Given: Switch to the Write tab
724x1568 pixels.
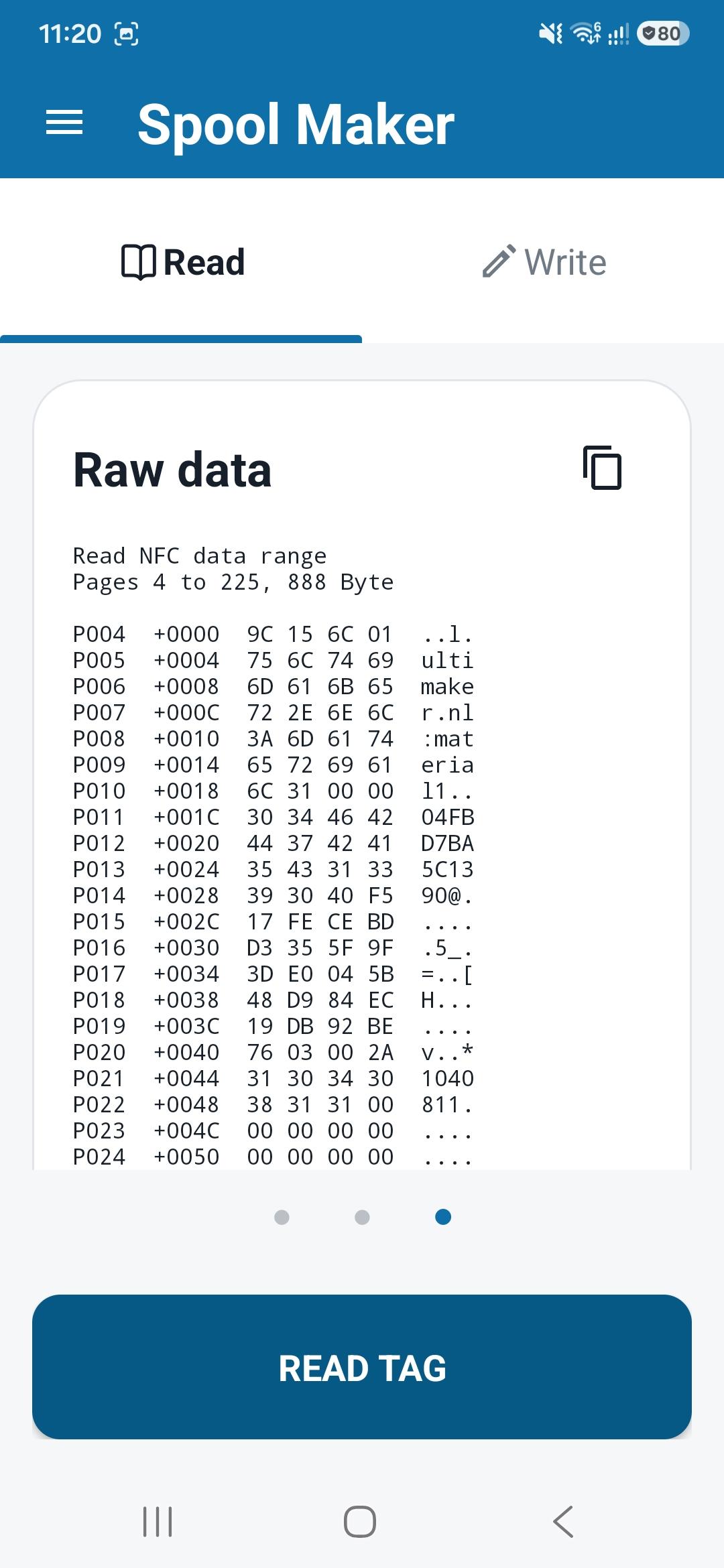Looking at the screenshot, I should tap(544, 262).
